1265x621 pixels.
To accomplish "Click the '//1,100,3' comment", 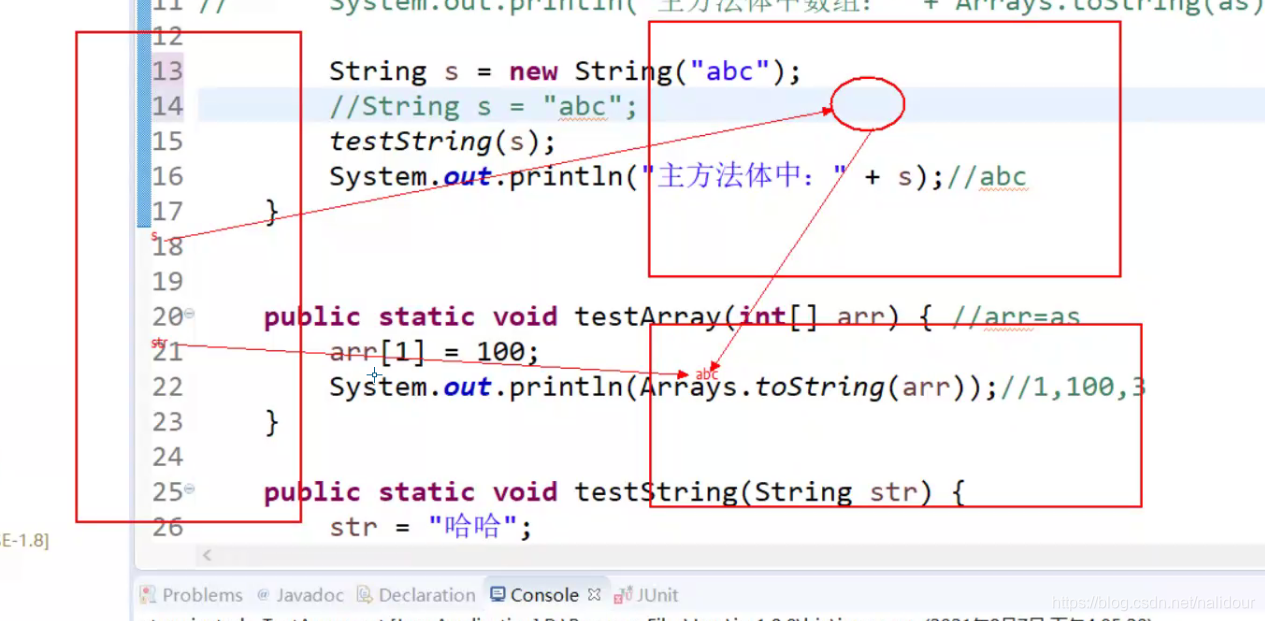I will pos(1072,387).
